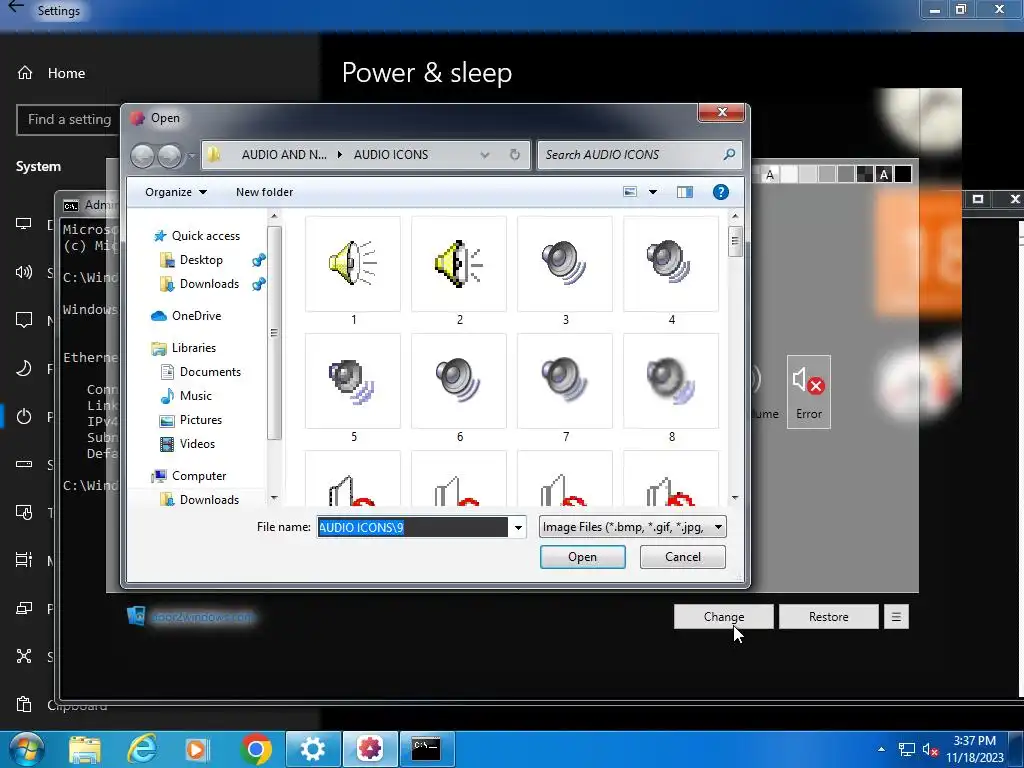Open Desktop in the navigation pane
Screen dimensions: 1024x768
[200, 260]
